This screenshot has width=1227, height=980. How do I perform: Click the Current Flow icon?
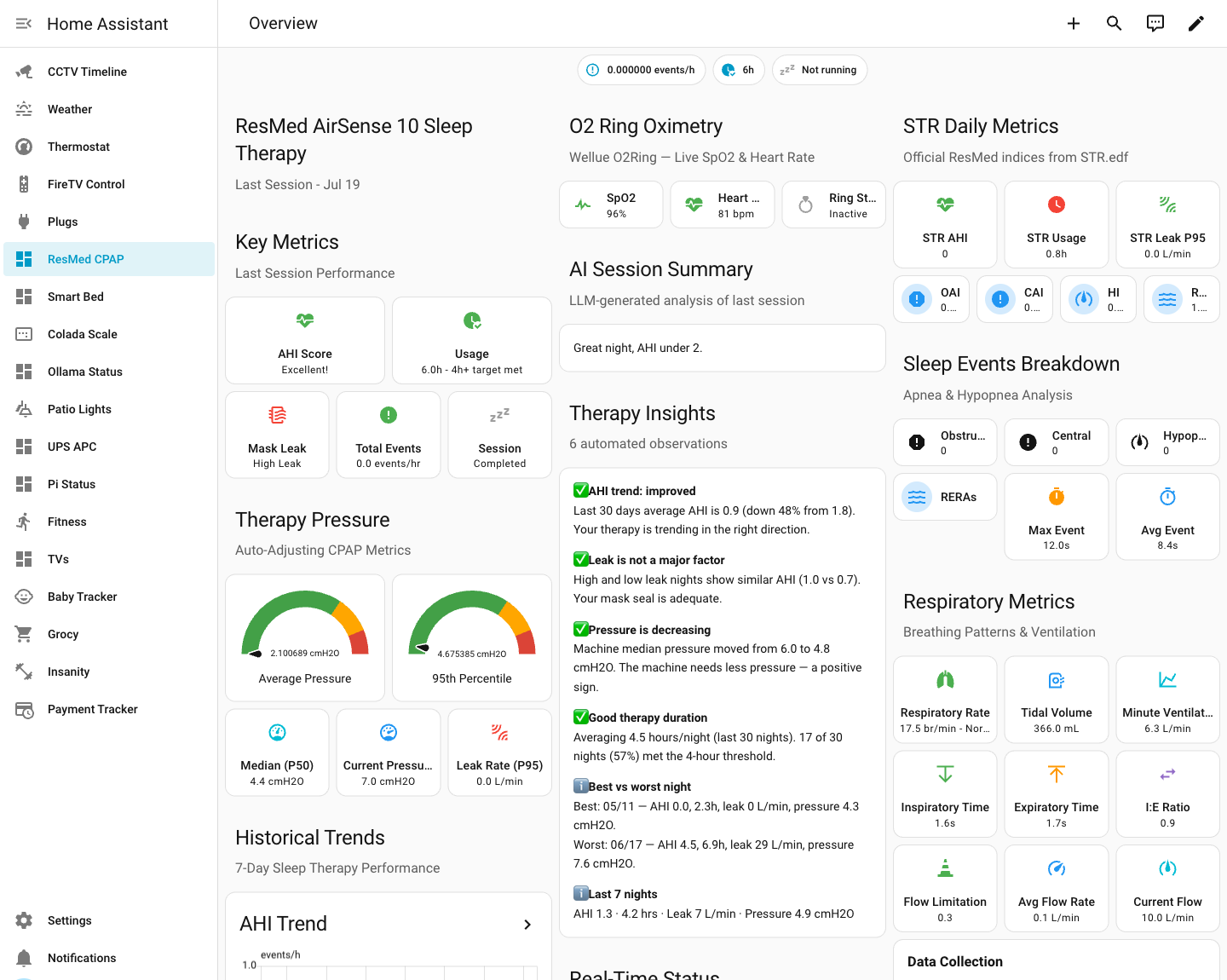pos(1167,868)
